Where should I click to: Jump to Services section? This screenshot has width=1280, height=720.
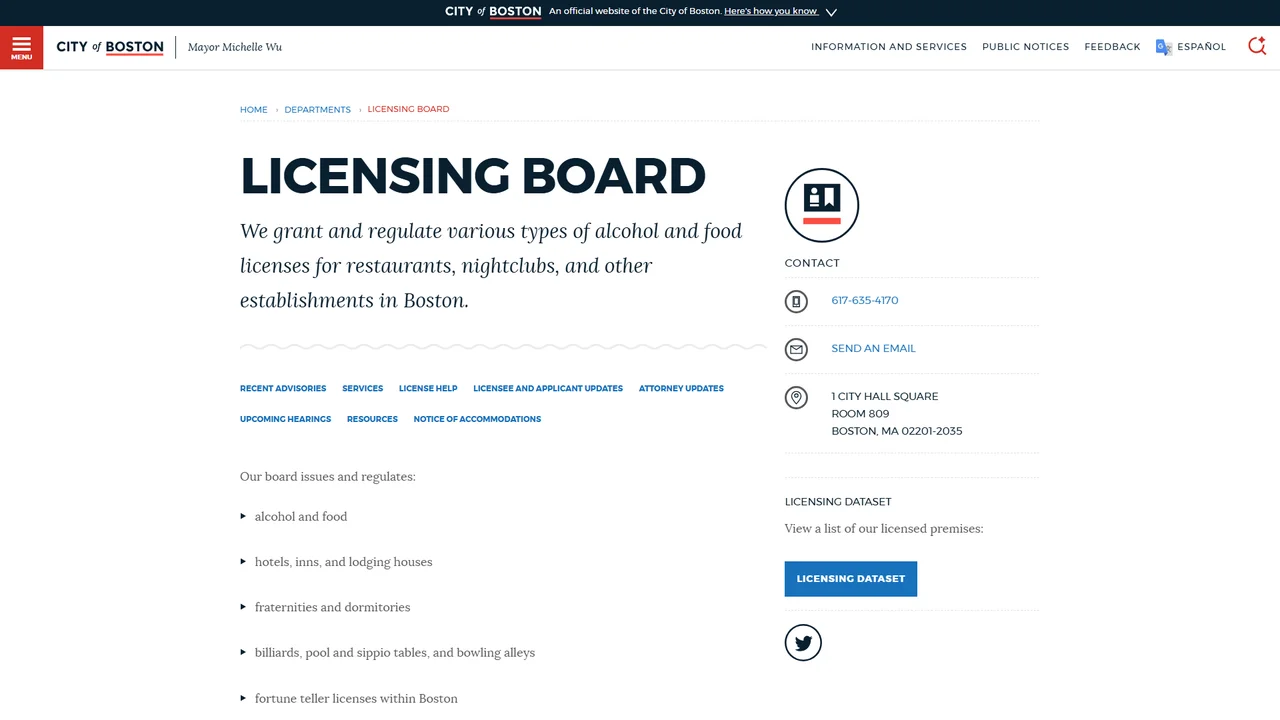coord(362,389)
